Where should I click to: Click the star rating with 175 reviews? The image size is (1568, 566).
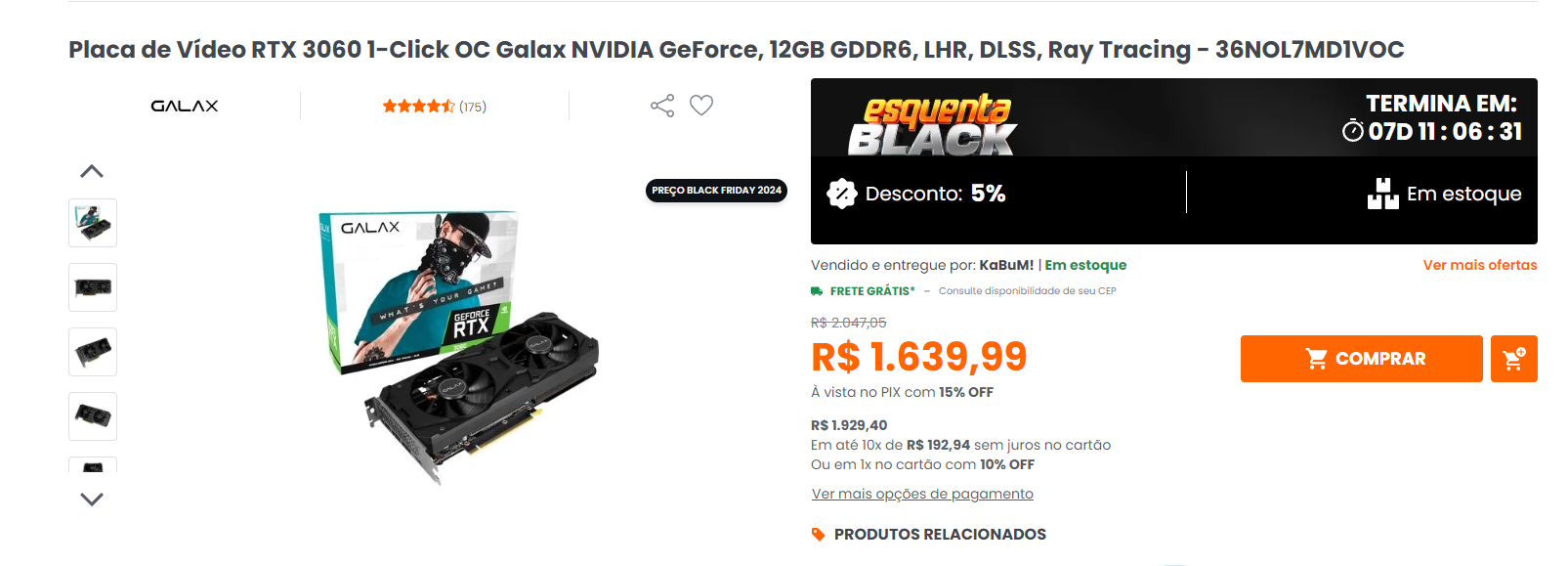click(434, 106)
